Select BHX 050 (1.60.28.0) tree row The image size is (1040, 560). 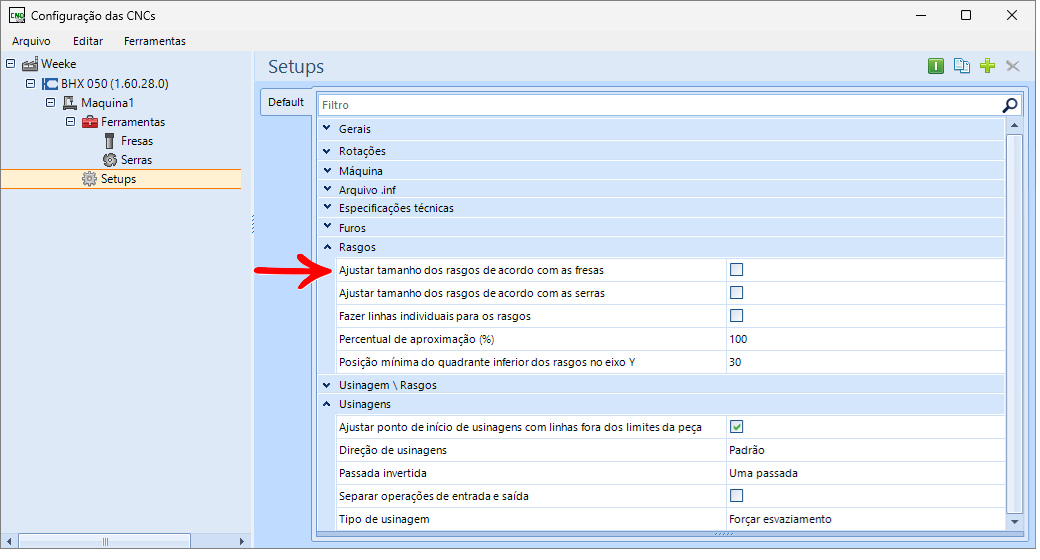[115, 84]
